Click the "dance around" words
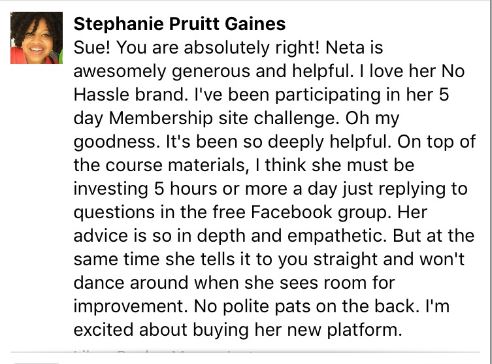 131,283
